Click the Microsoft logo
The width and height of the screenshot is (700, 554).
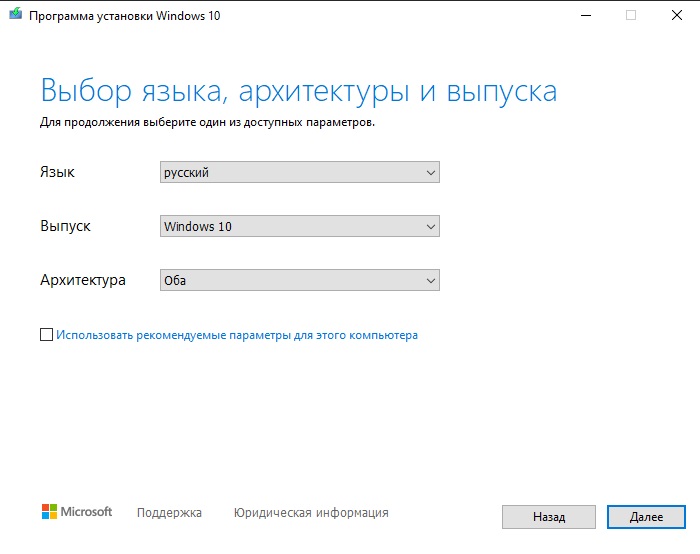(77, 512)
